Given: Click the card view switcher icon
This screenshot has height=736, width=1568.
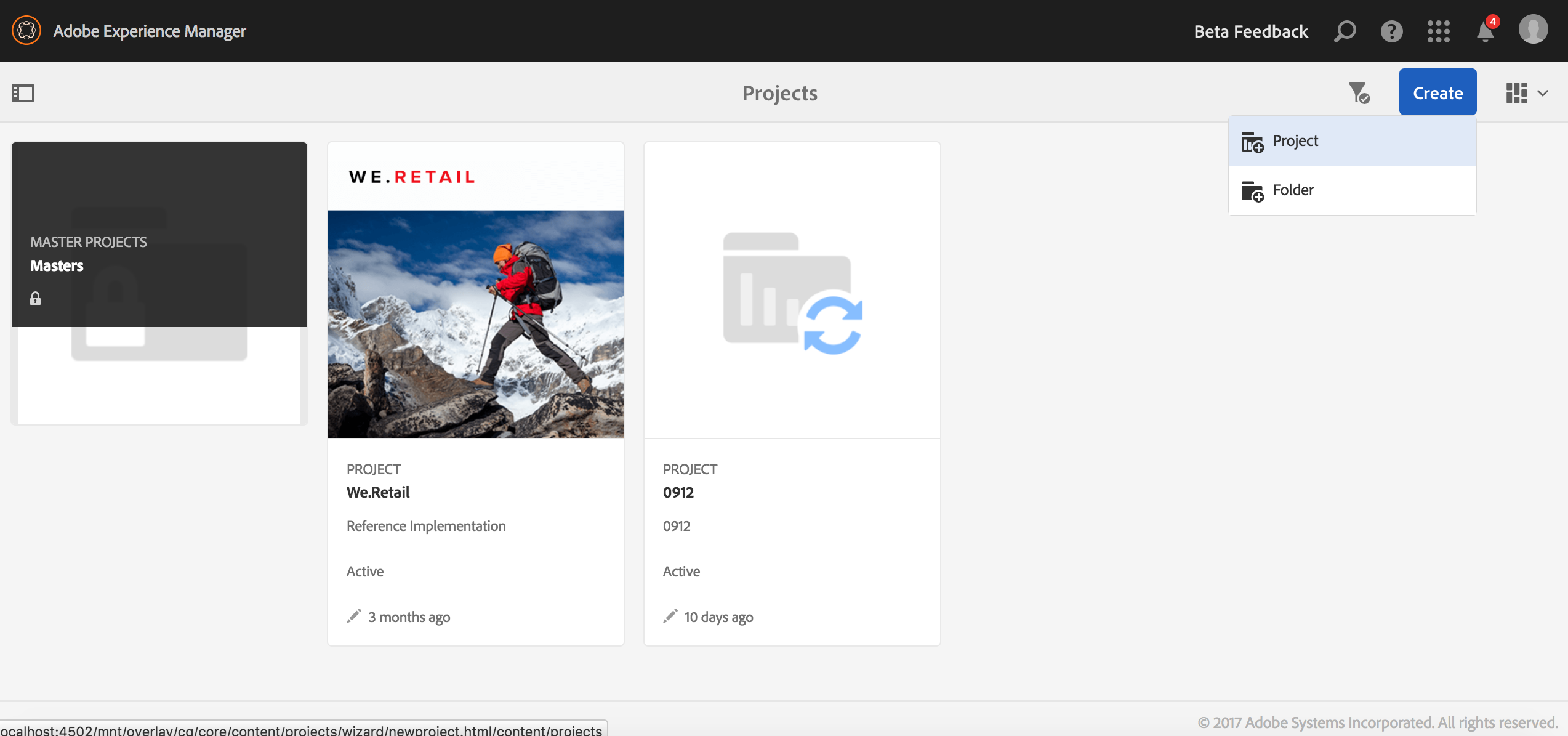Looking at the screenshot, I should tap(1516, 93).
